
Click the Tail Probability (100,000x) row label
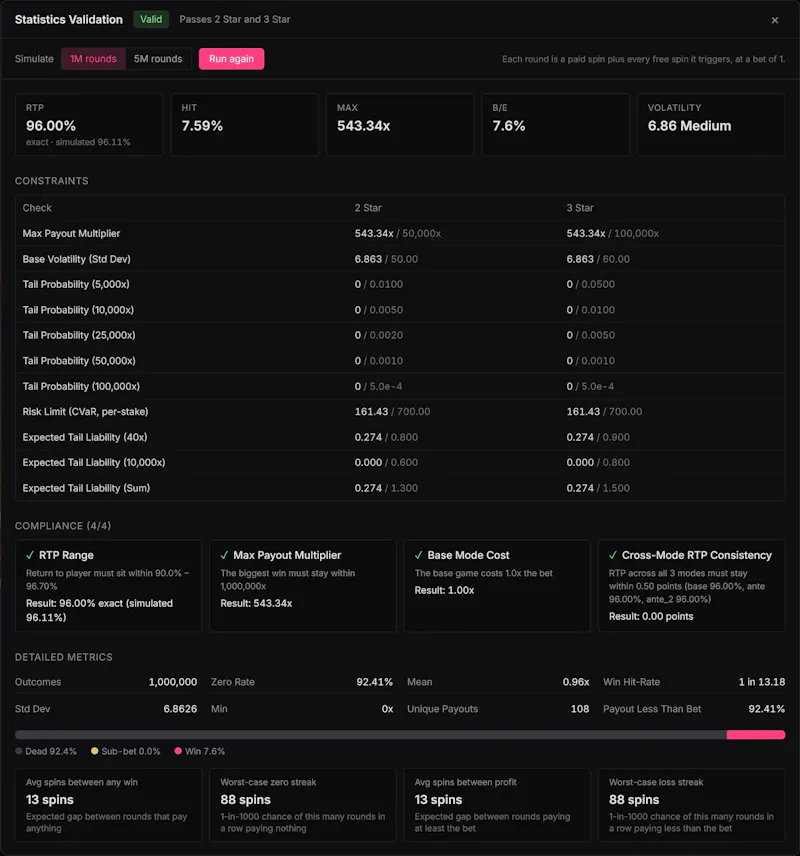(81, 387)
